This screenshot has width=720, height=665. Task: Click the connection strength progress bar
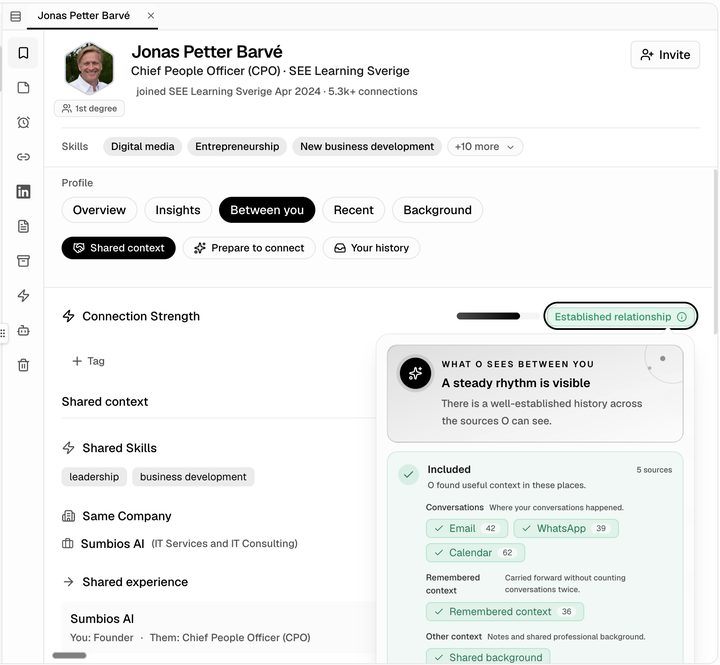tap(498, 316)
